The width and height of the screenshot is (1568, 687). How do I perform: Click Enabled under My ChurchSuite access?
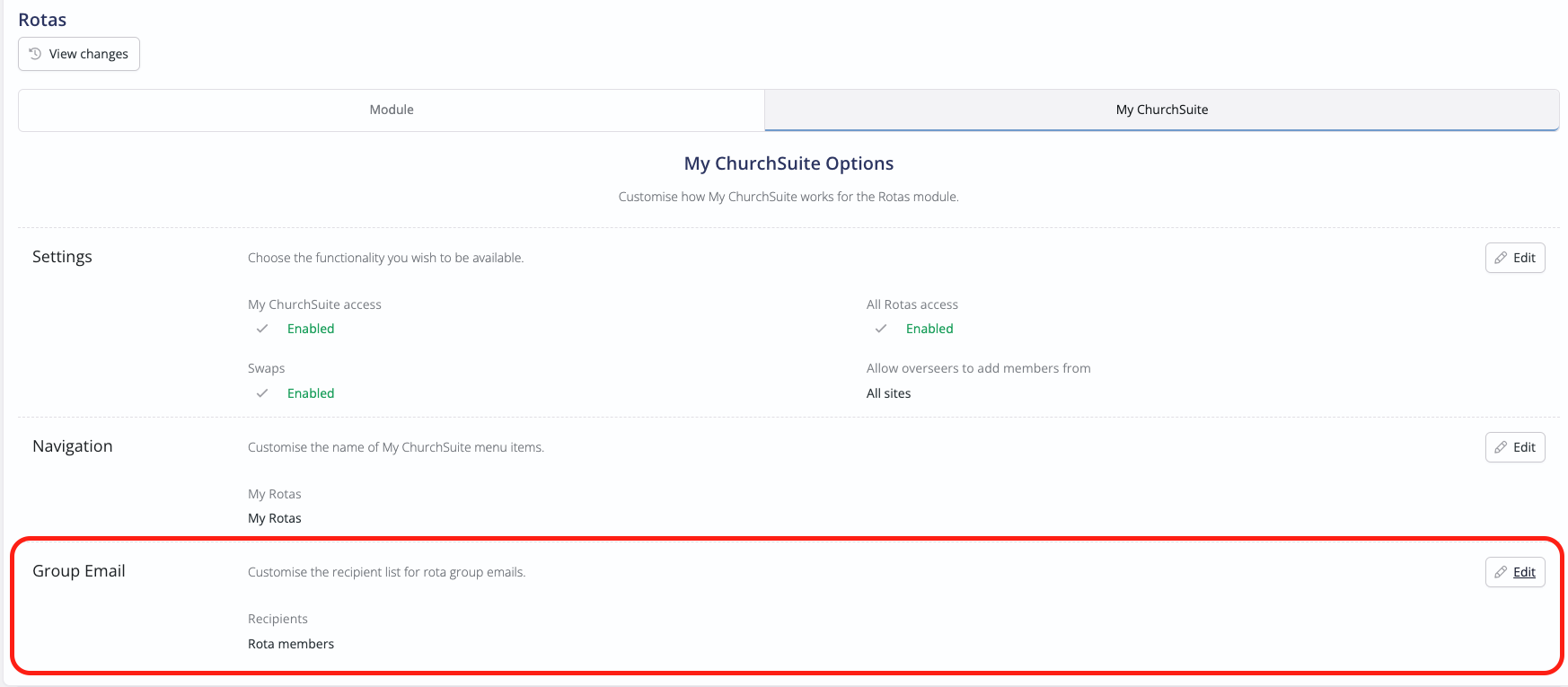point(311,329)
